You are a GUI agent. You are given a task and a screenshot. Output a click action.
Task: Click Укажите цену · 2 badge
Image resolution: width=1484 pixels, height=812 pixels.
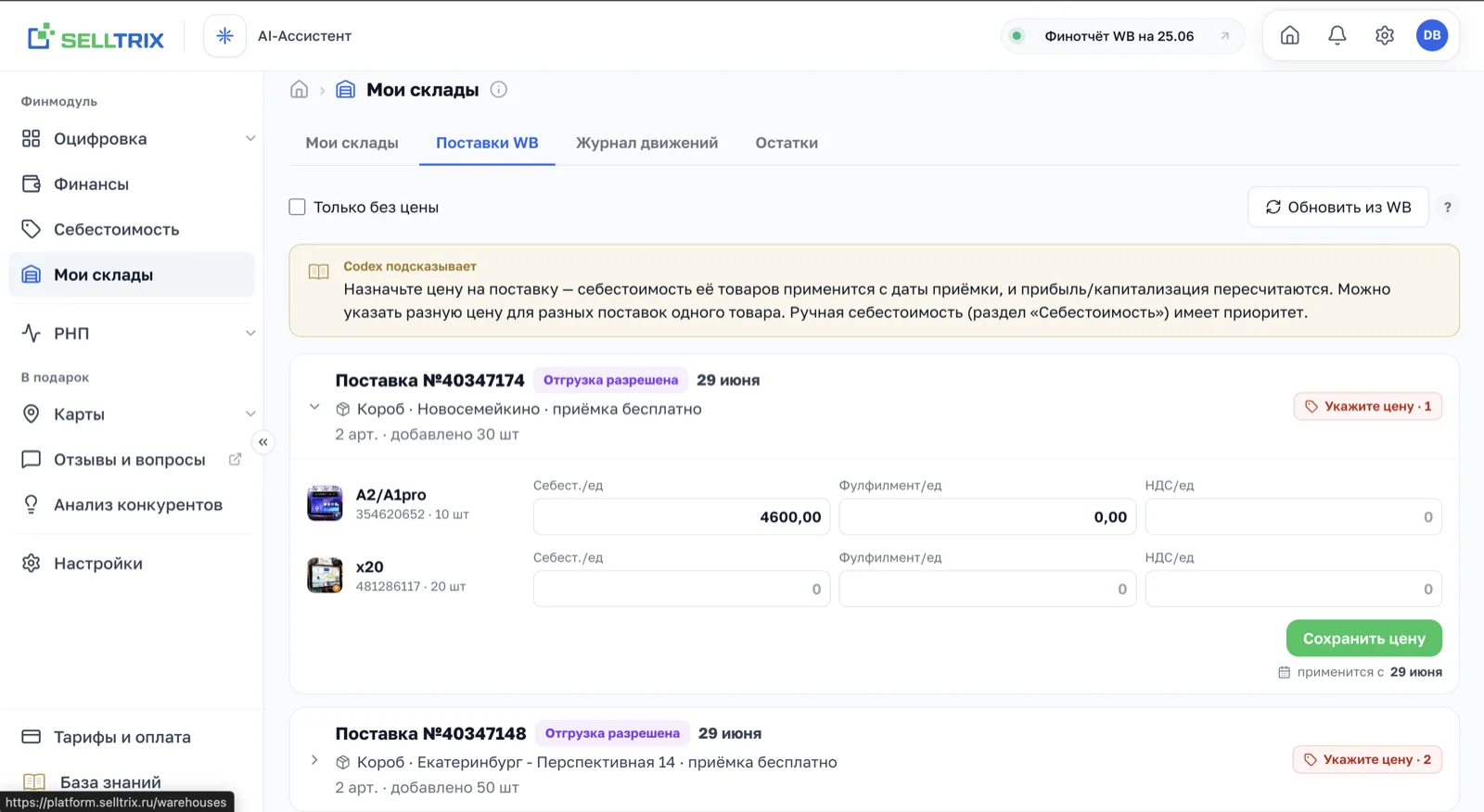(1367, 759)
